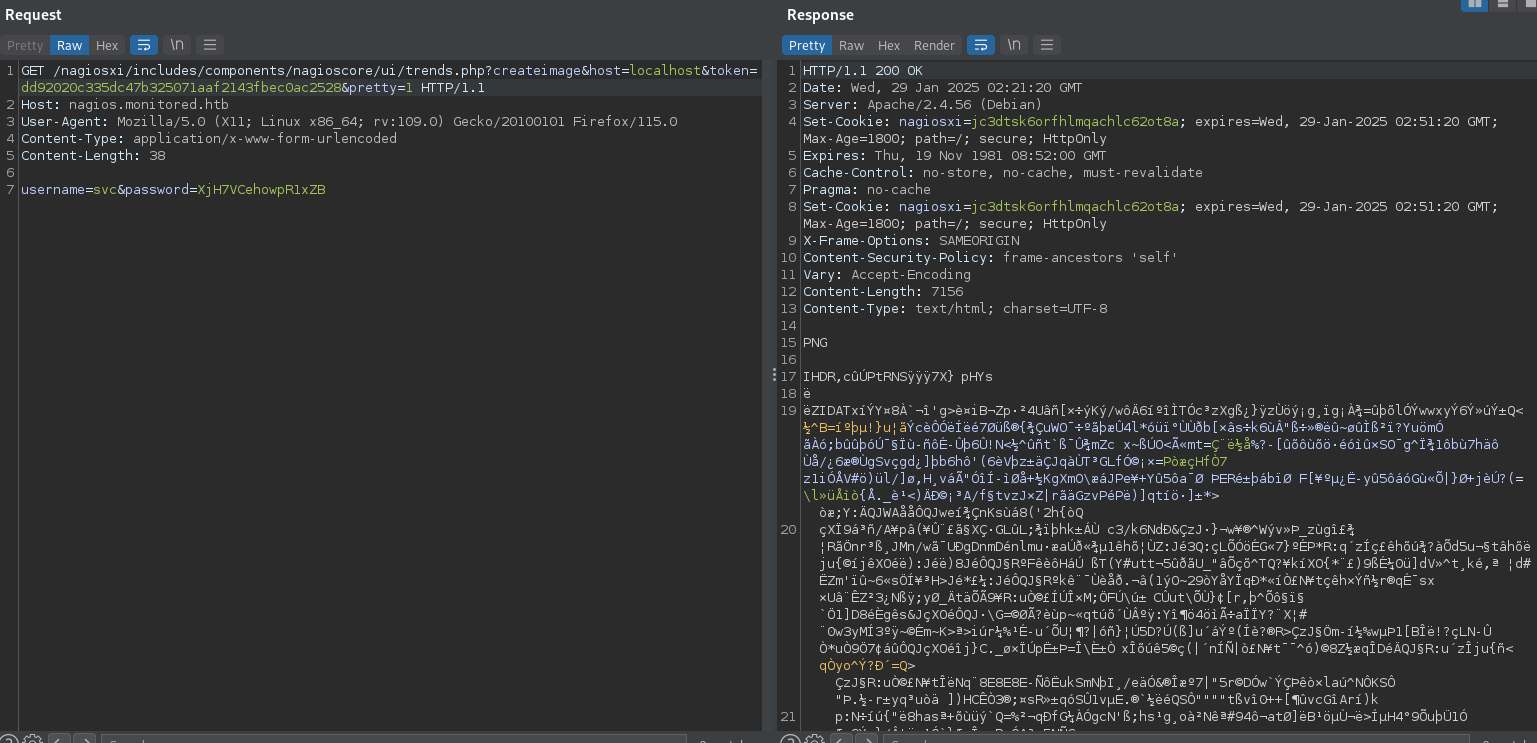Open the Response panel hamburger options menu
The width and height of the screenshot is (1537, 743).
pos(1046,45)
